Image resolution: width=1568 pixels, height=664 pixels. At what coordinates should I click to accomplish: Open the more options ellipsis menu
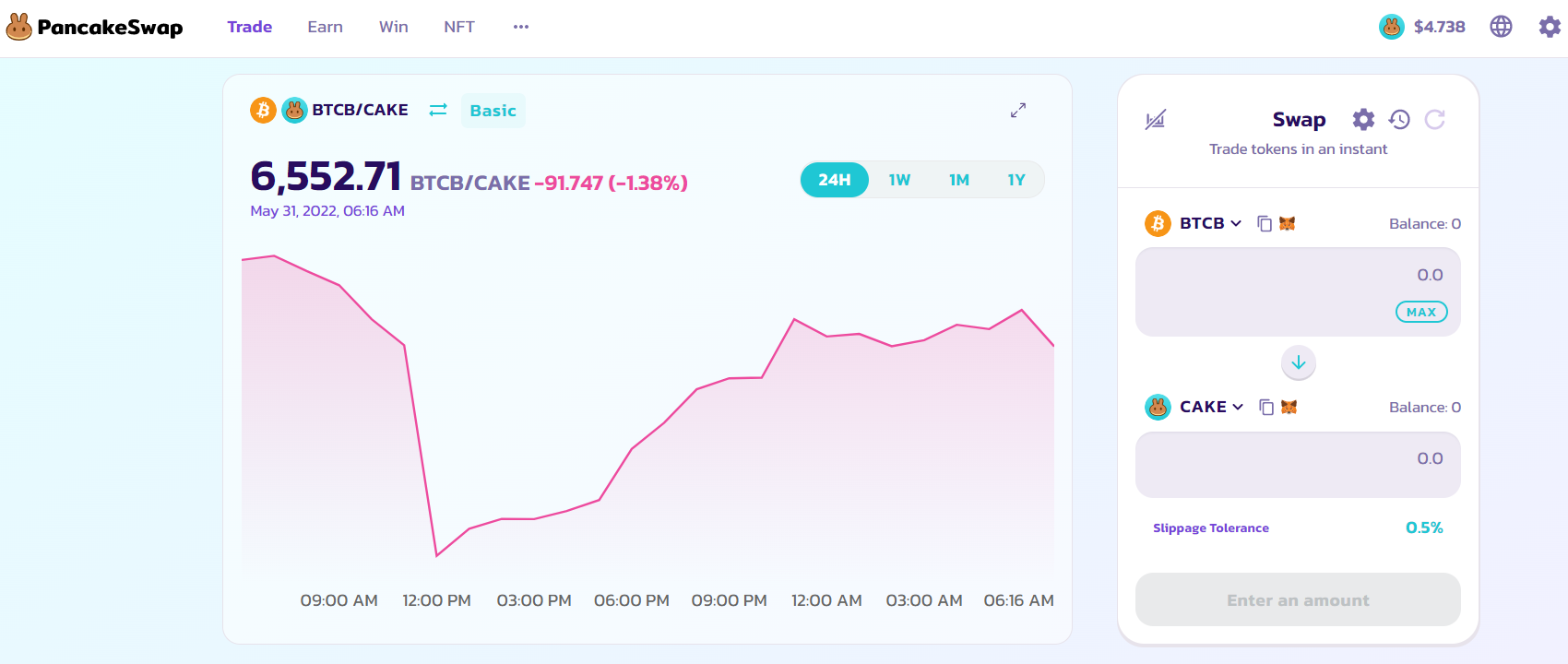click(x=521, y=27)
